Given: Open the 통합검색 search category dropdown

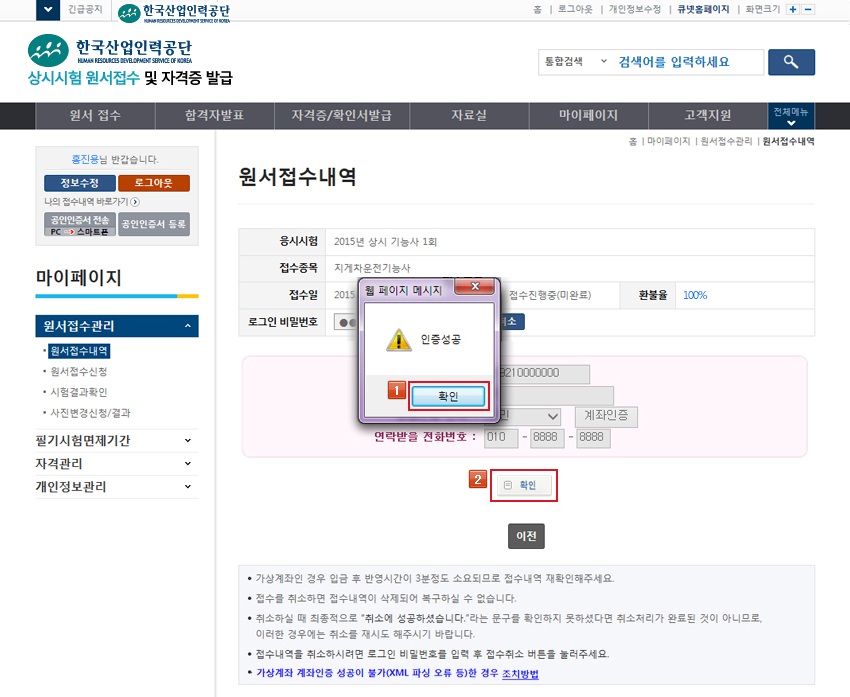Looking at the screenshot, I should click(574, 62).
